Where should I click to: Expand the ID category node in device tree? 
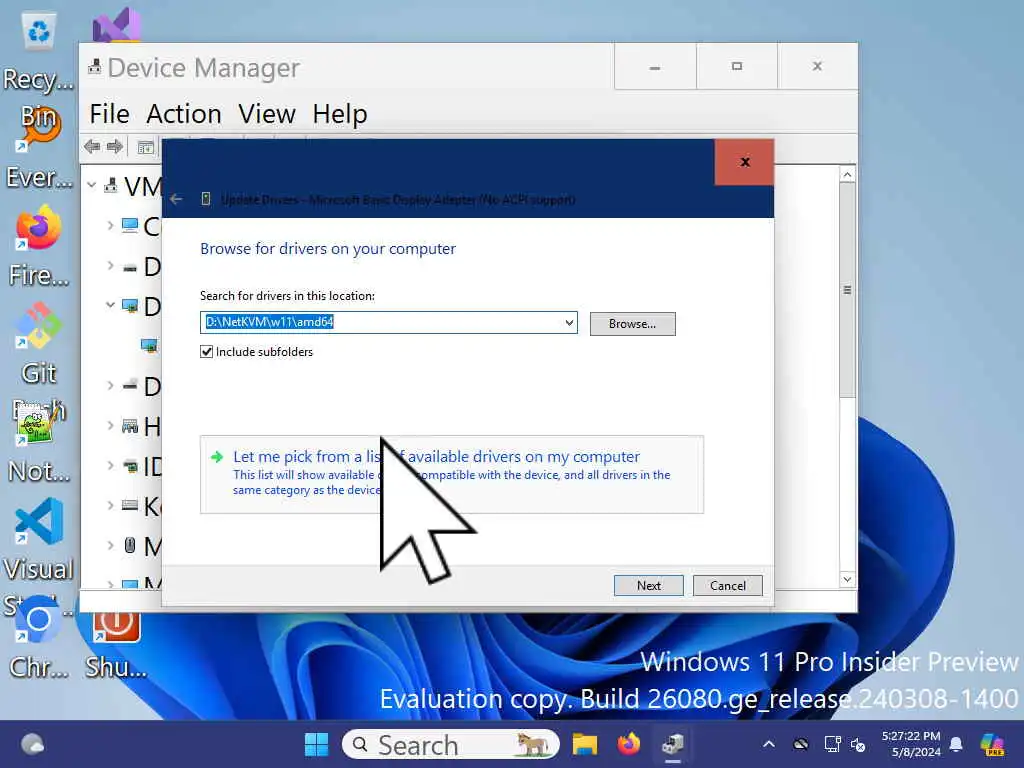[x=110, y=465]
